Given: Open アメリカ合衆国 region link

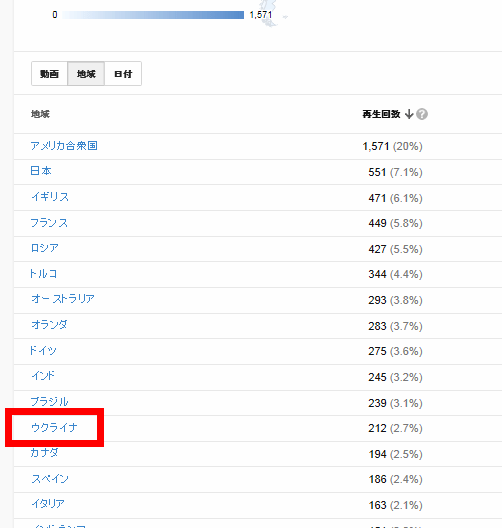Looking at the screenshot, I should 64,146.
